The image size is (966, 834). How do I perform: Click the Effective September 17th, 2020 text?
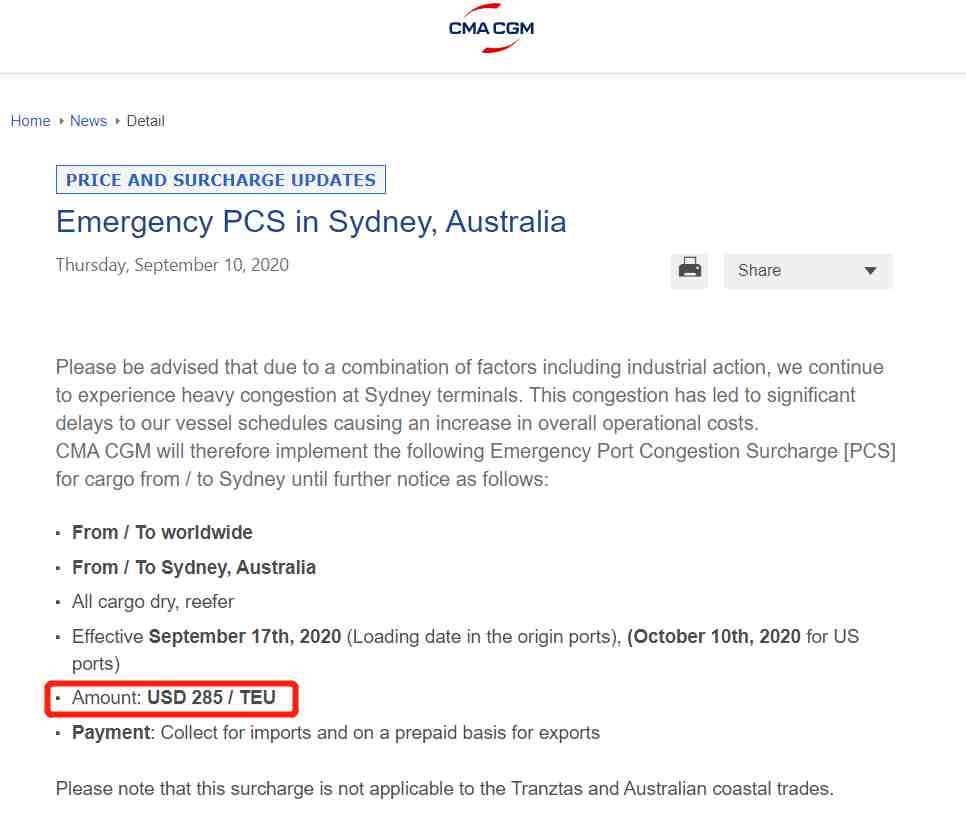(x=206, y=636)
